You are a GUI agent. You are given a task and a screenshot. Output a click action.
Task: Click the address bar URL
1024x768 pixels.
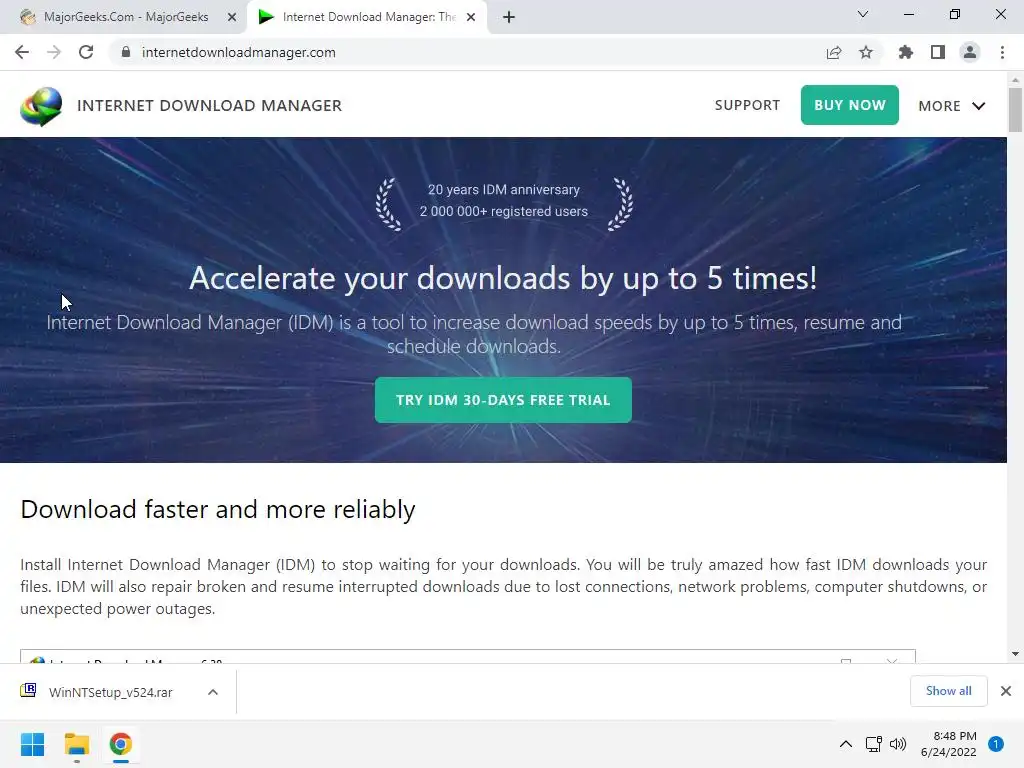coord(238,52)
